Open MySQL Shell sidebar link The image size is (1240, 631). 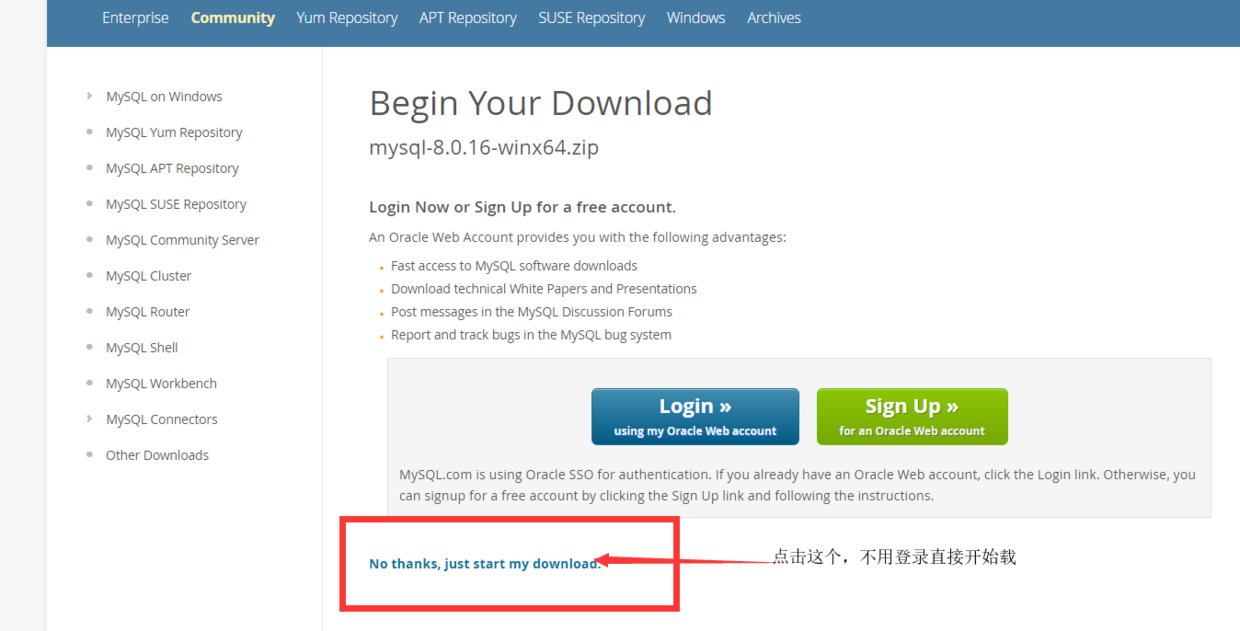point(142,347)
